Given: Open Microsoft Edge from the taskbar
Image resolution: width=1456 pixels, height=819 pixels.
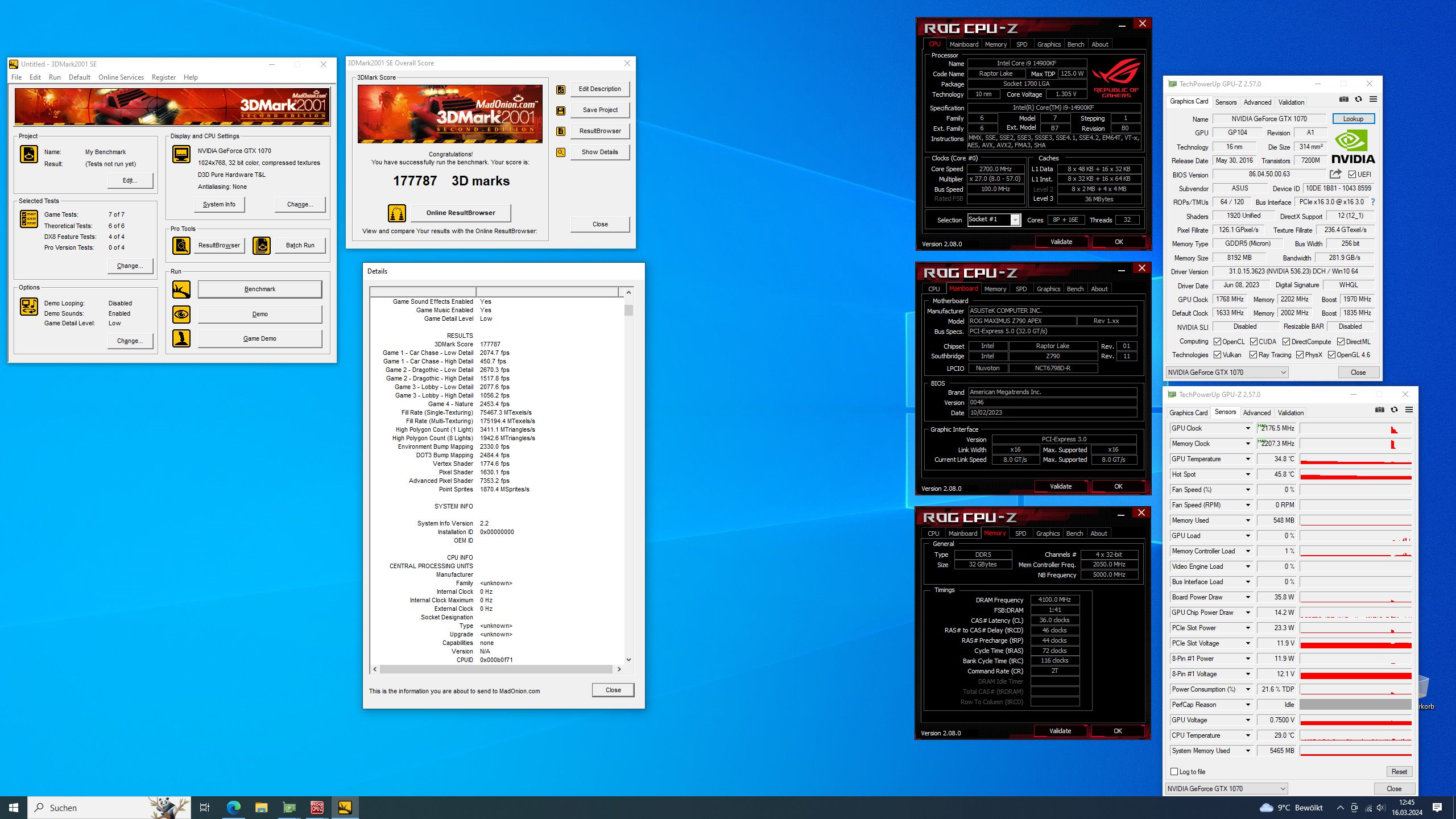Looking at the screenshot, I should tap(234, 808).
